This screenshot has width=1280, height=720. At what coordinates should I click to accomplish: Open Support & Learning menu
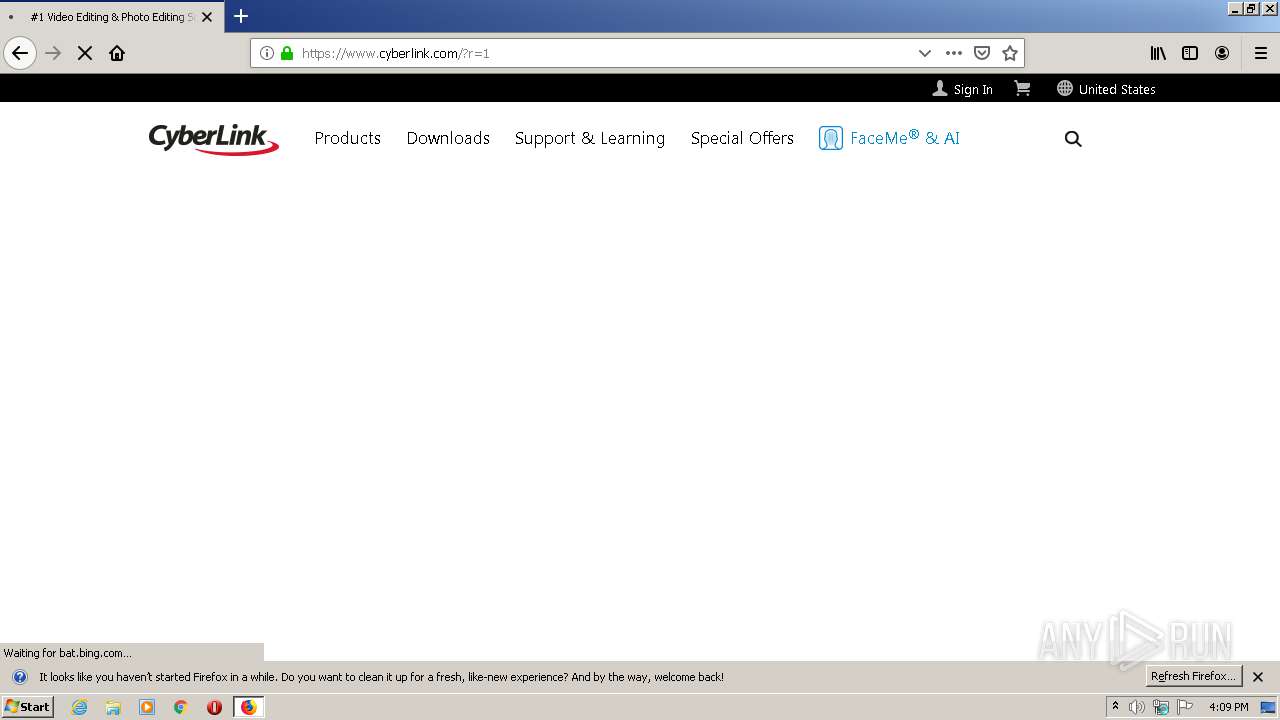(590, 138)
